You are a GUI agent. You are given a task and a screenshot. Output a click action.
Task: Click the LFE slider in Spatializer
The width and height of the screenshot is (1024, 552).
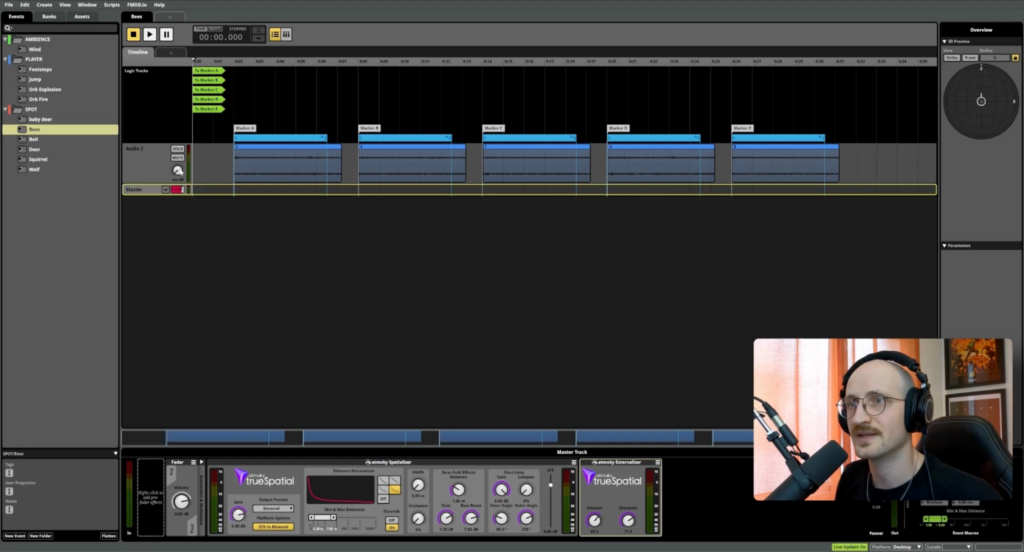point(551,500)
